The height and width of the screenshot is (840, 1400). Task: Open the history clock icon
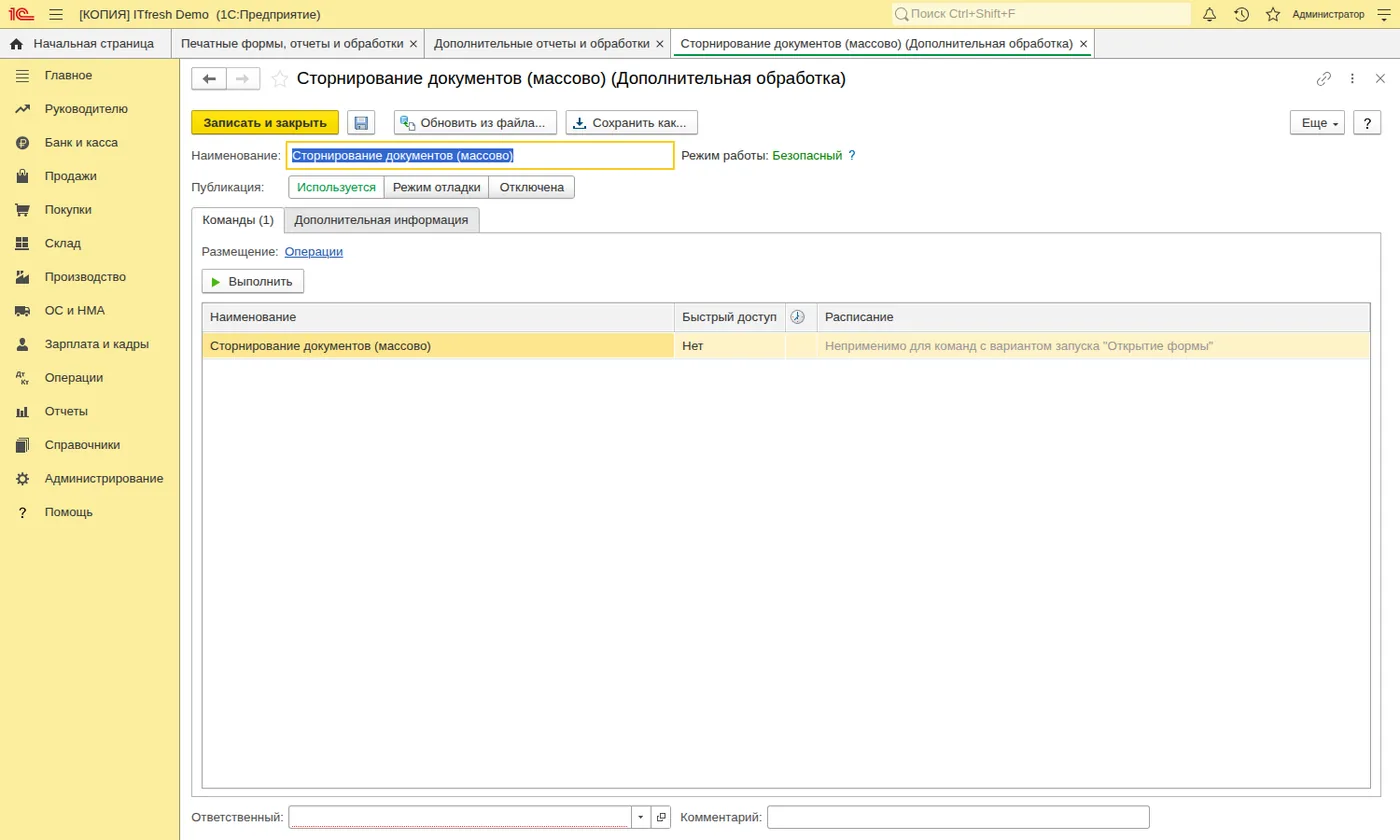pos(1241,14)
